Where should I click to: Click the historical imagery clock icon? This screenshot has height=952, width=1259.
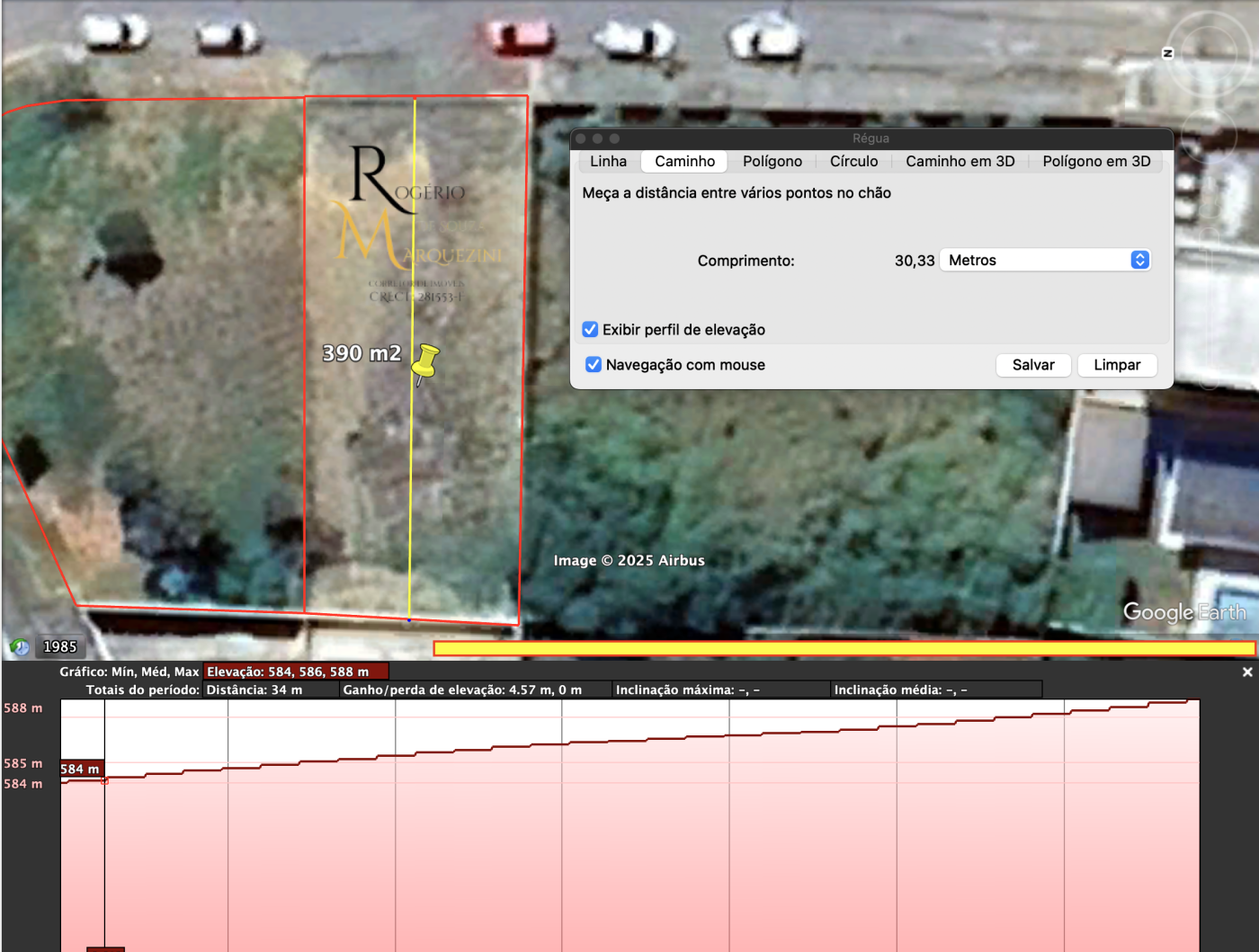pos(20,646)
